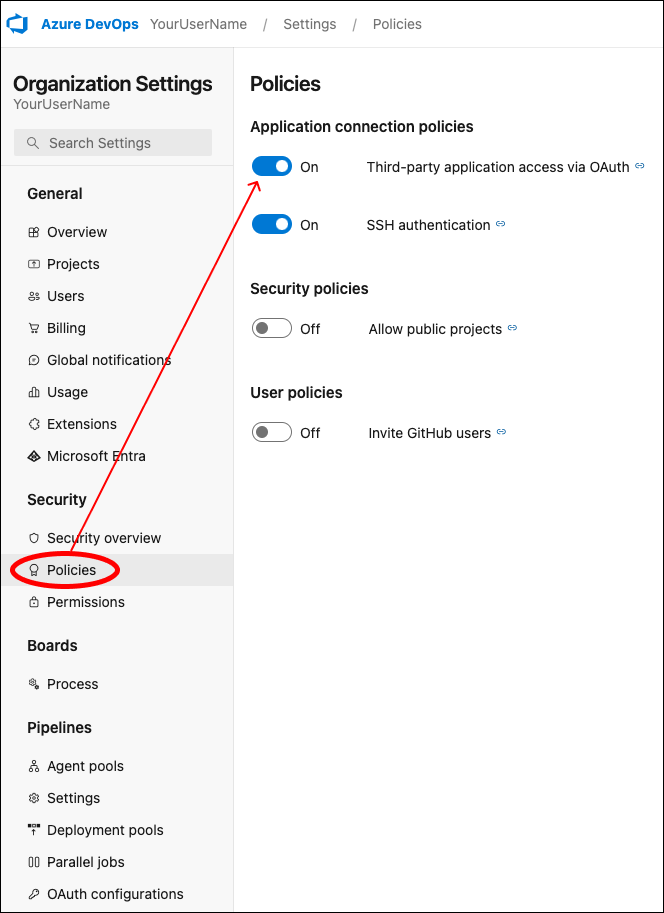
Task: Click the Overview icon in General
Action: (34, 232)
